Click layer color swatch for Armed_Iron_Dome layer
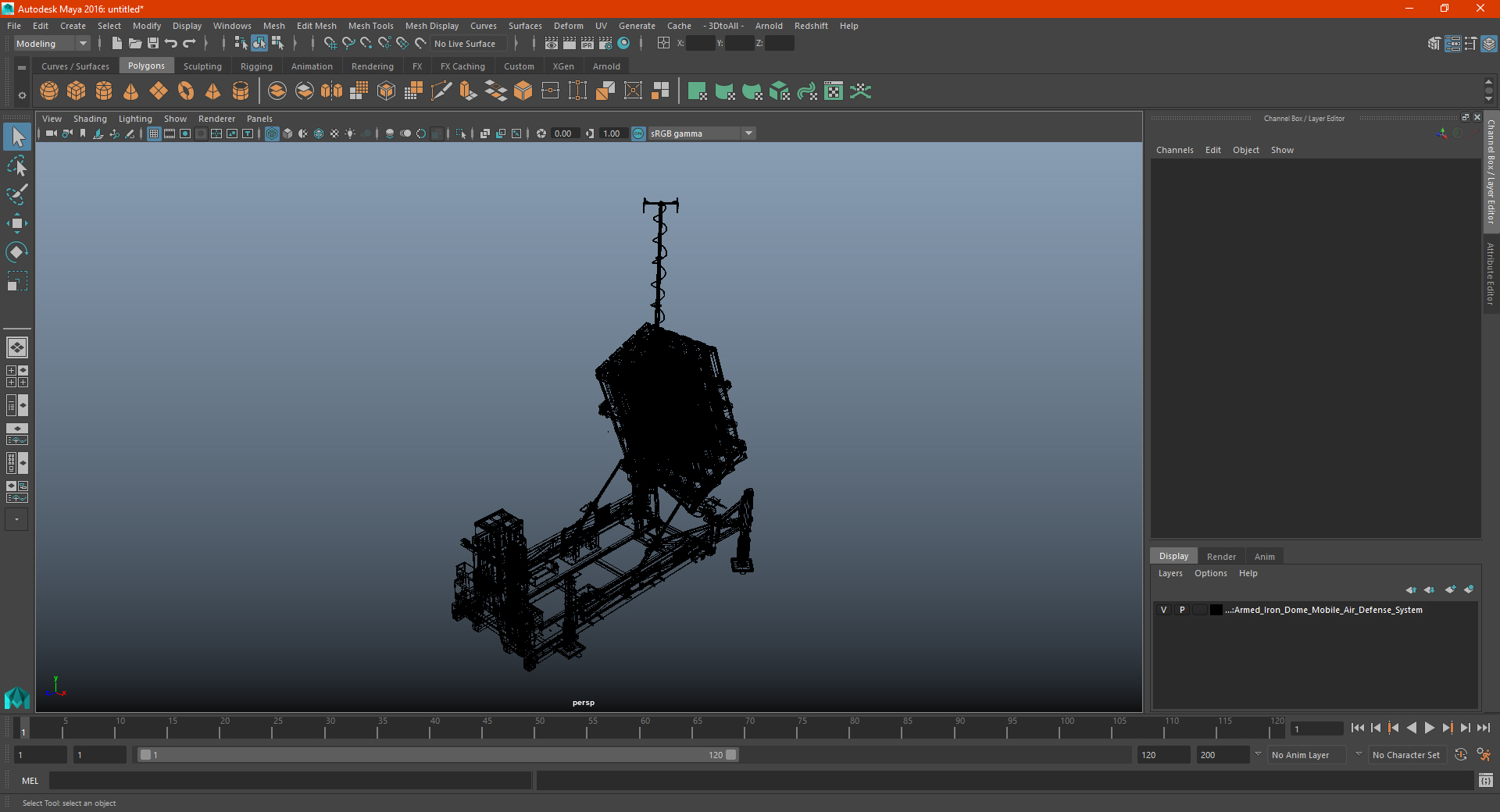 [x=1216, y=610]
